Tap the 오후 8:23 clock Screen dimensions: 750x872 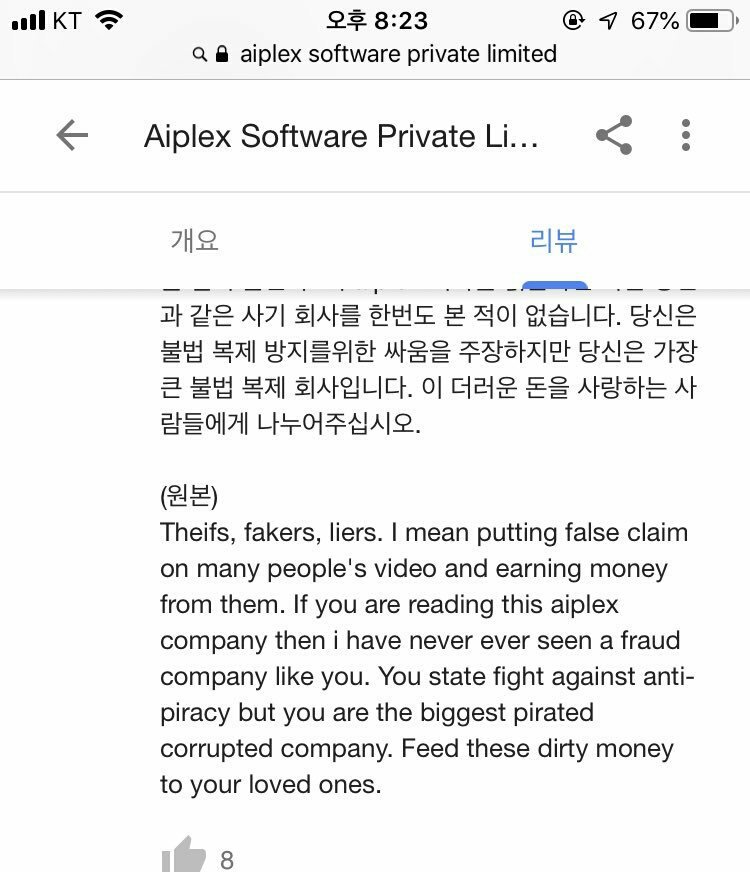(x=376, y=21)
